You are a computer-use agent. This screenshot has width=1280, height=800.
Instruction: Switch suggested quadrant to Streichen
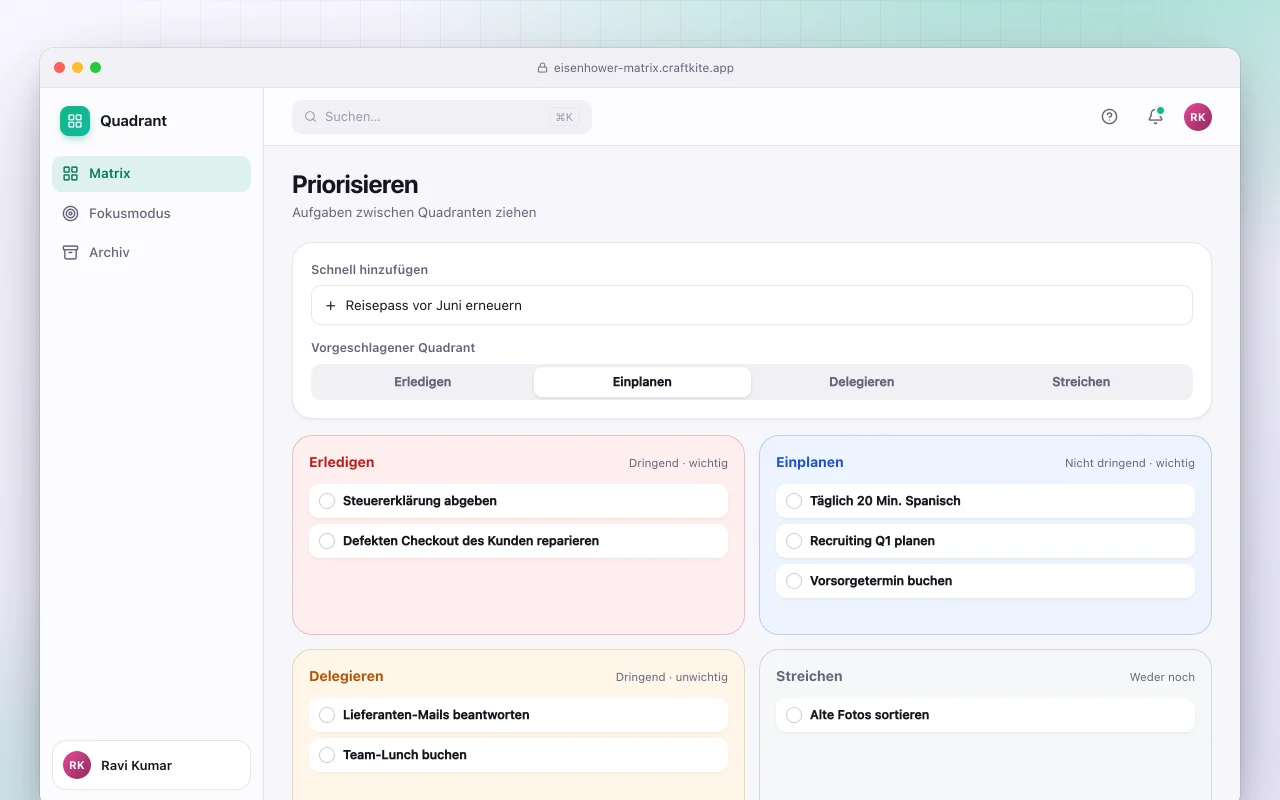(x=1081, y=382)
